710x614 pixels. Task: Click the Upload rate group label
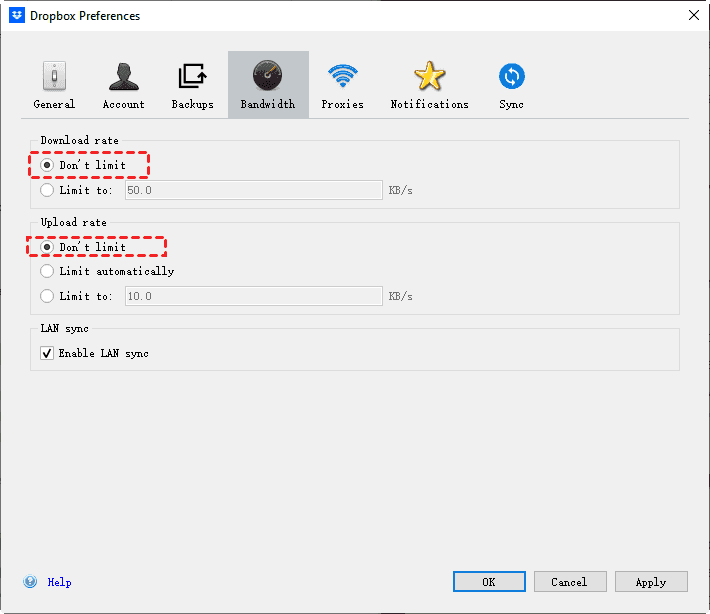74,222
